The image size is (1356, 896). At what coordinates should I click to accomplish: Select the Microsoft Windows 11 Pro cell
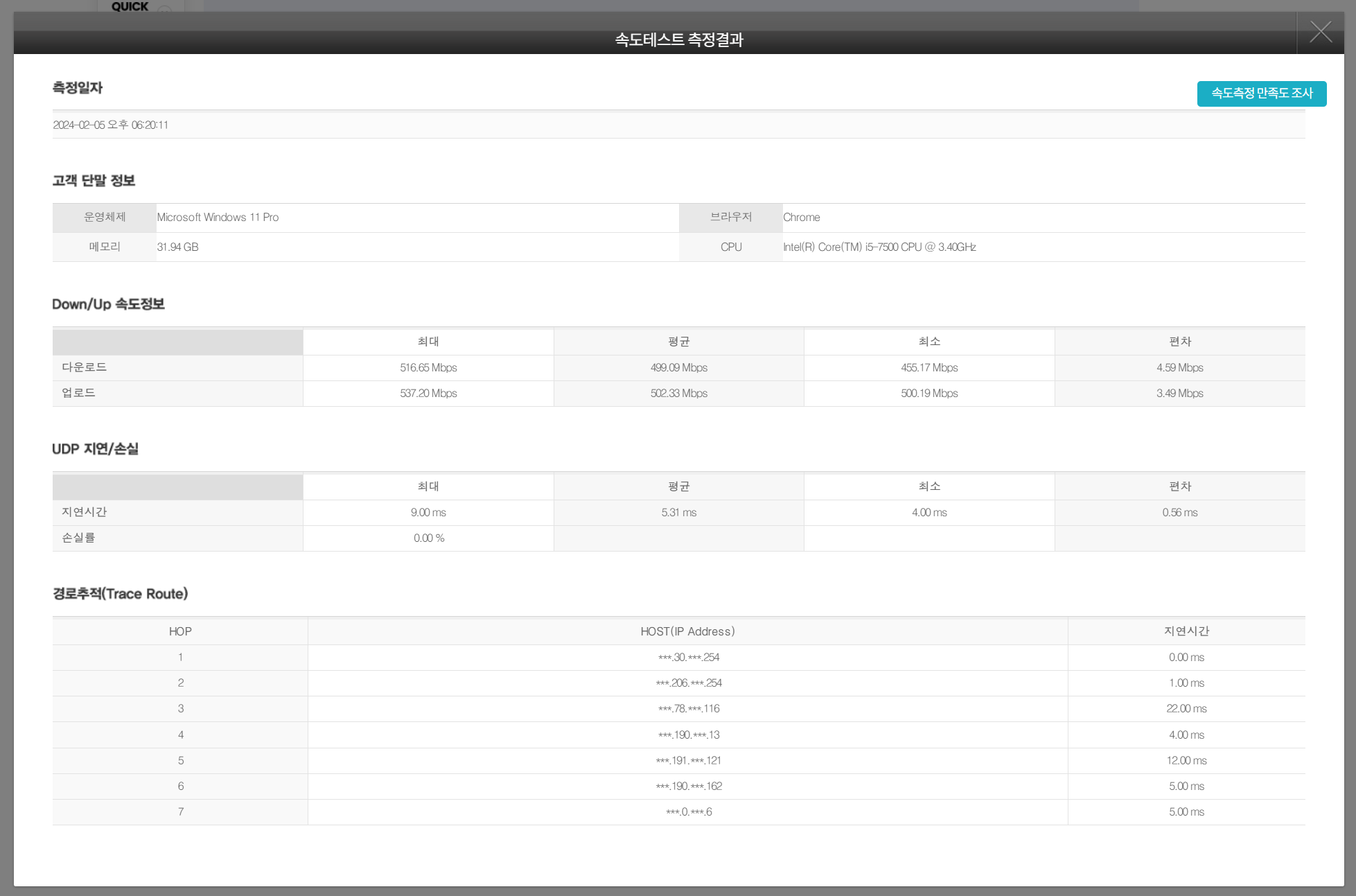click(218, 218)
